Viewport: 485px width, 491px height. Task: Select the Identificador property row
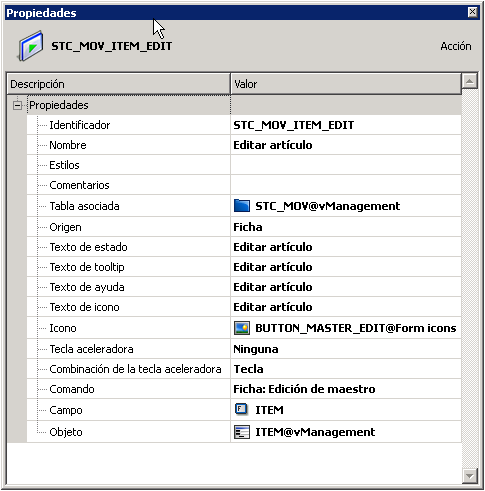click(244, 125)
